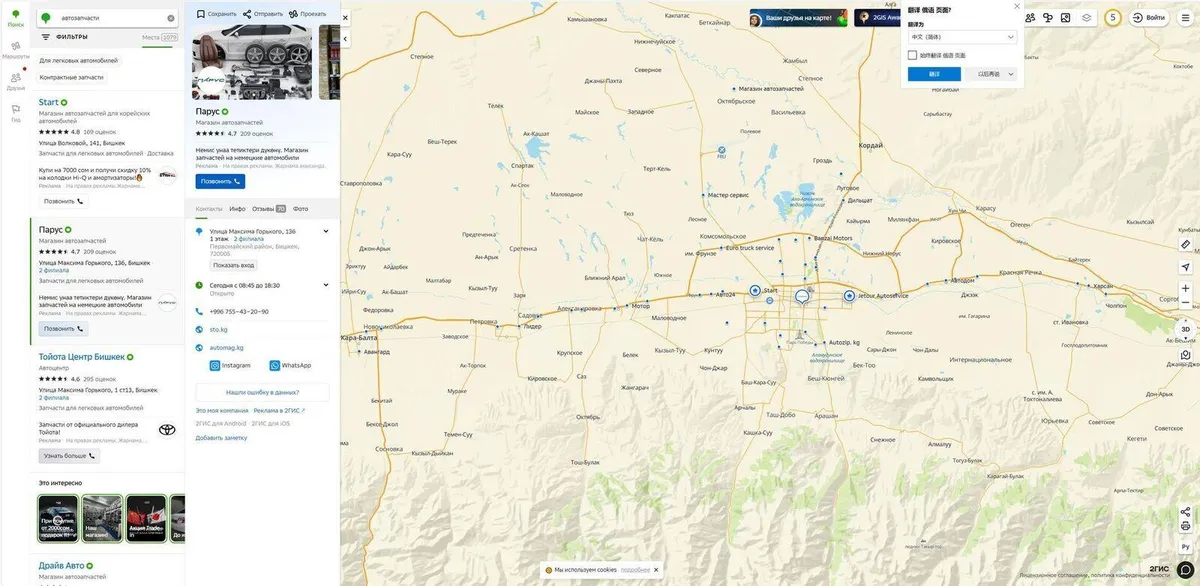Print the map
The height and width of the screenshot is (586, 1200).
coord(1185,524)
